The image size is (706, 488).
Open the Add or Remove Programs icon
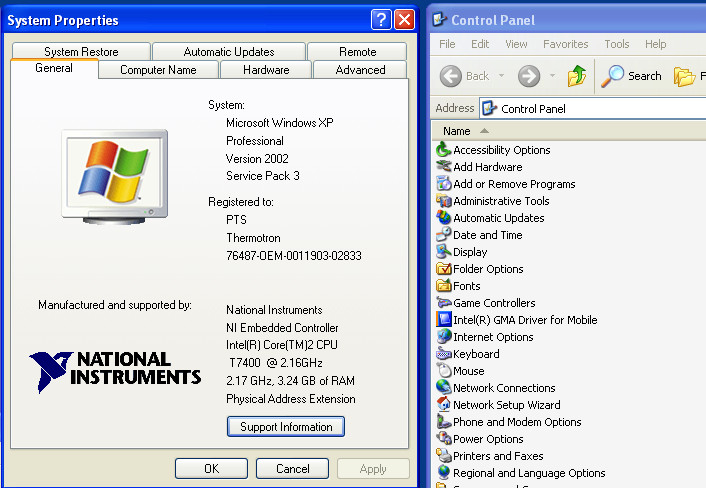click(x=444, y=184)
